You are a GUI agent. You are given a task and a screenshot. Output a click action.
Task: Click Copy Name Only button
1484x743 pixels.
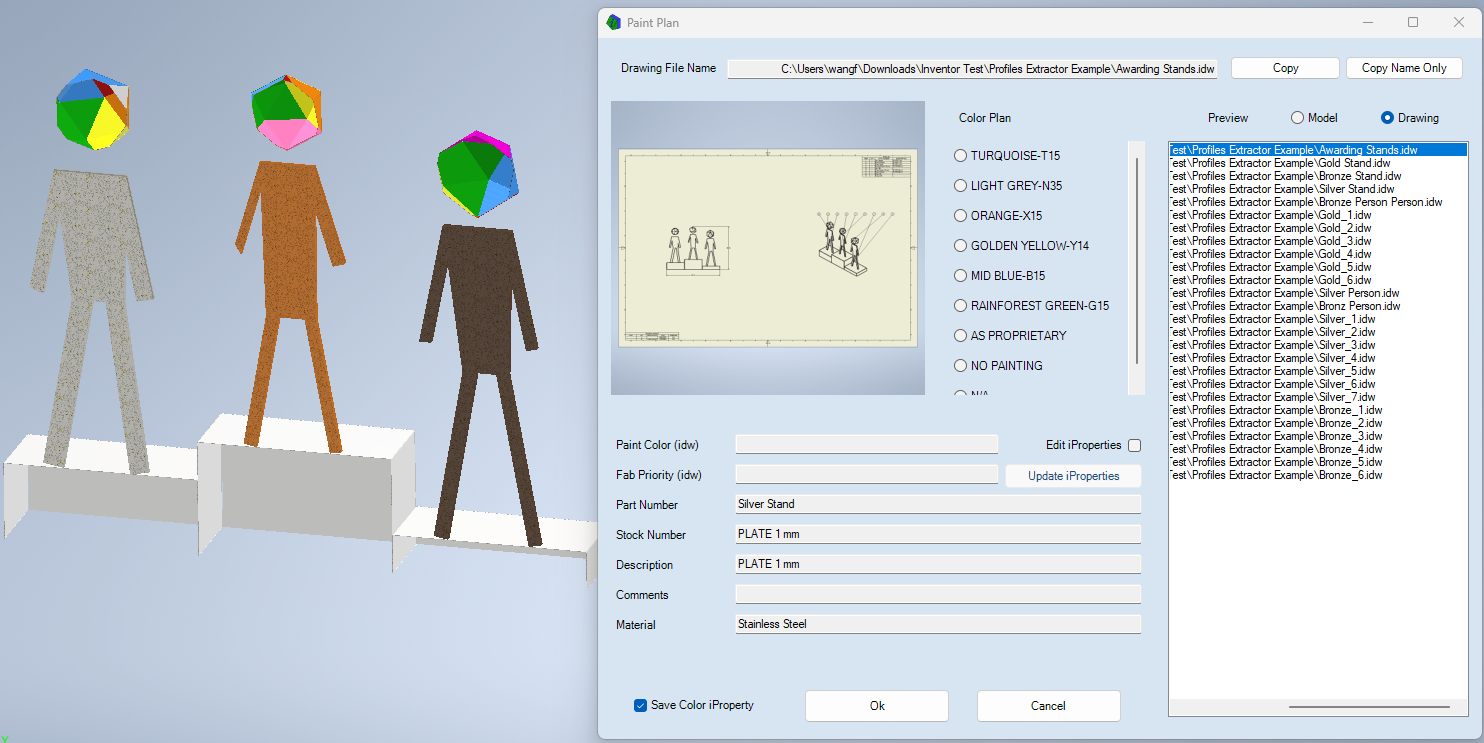coord(1403,68)
